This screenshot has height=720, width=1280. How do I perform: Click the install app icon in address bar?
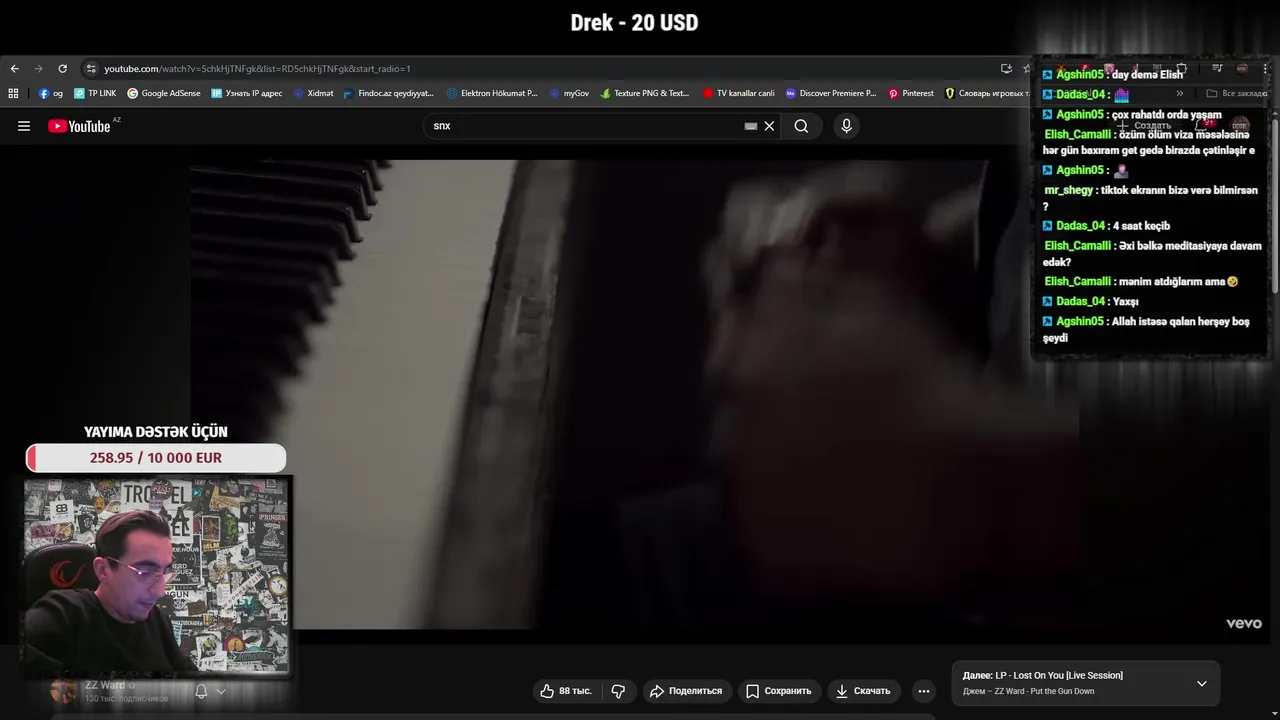click(1006, 69)
